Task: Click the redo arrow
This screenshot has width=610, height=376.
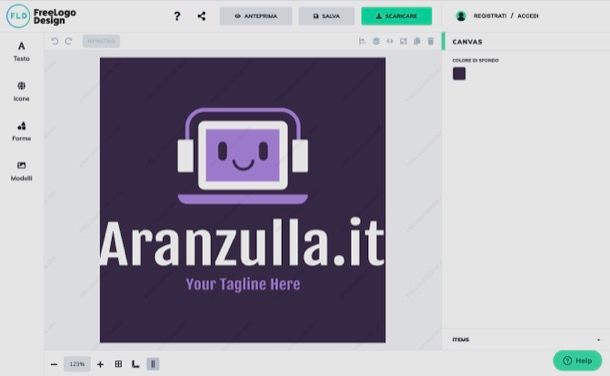Action: point(68,41)
